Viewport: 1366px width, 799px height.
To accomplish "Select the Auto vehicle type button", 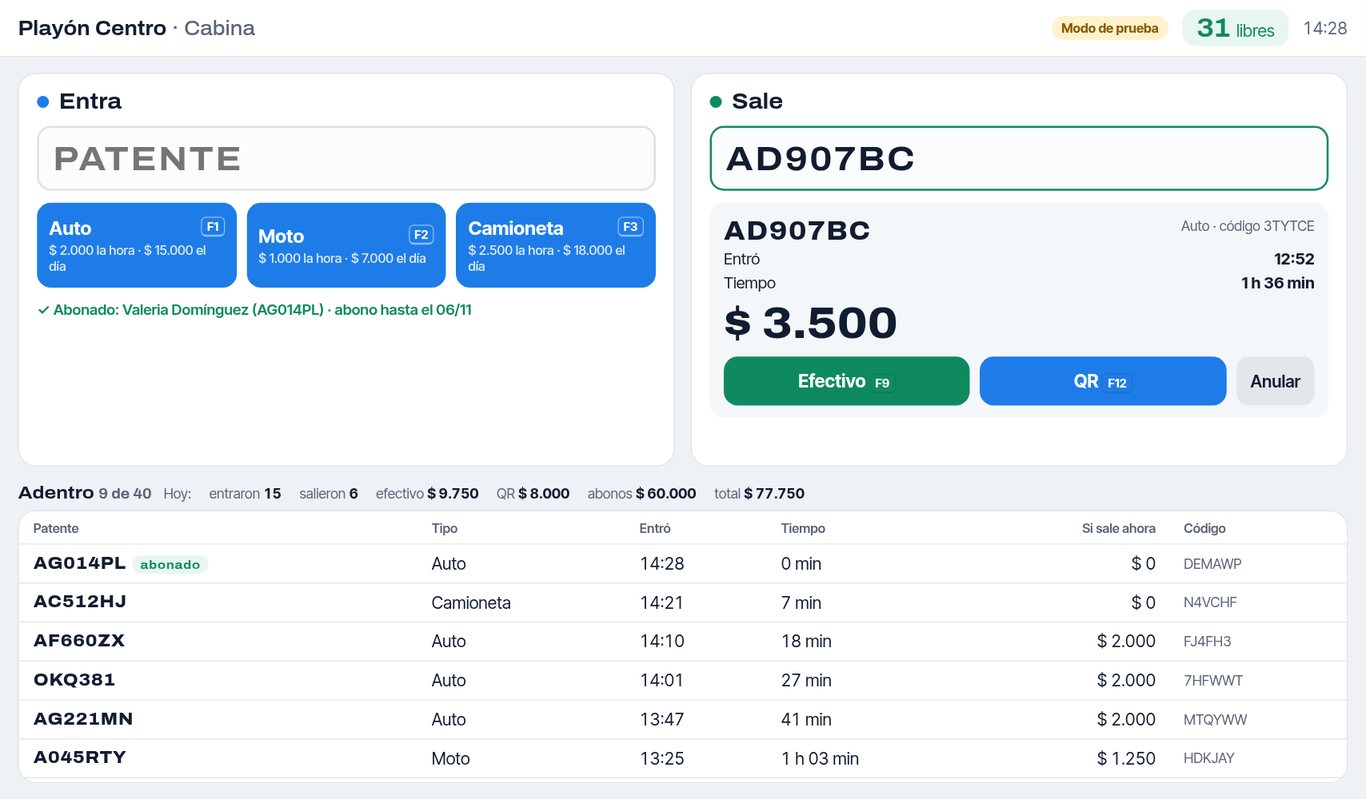I will click(137, 245).
